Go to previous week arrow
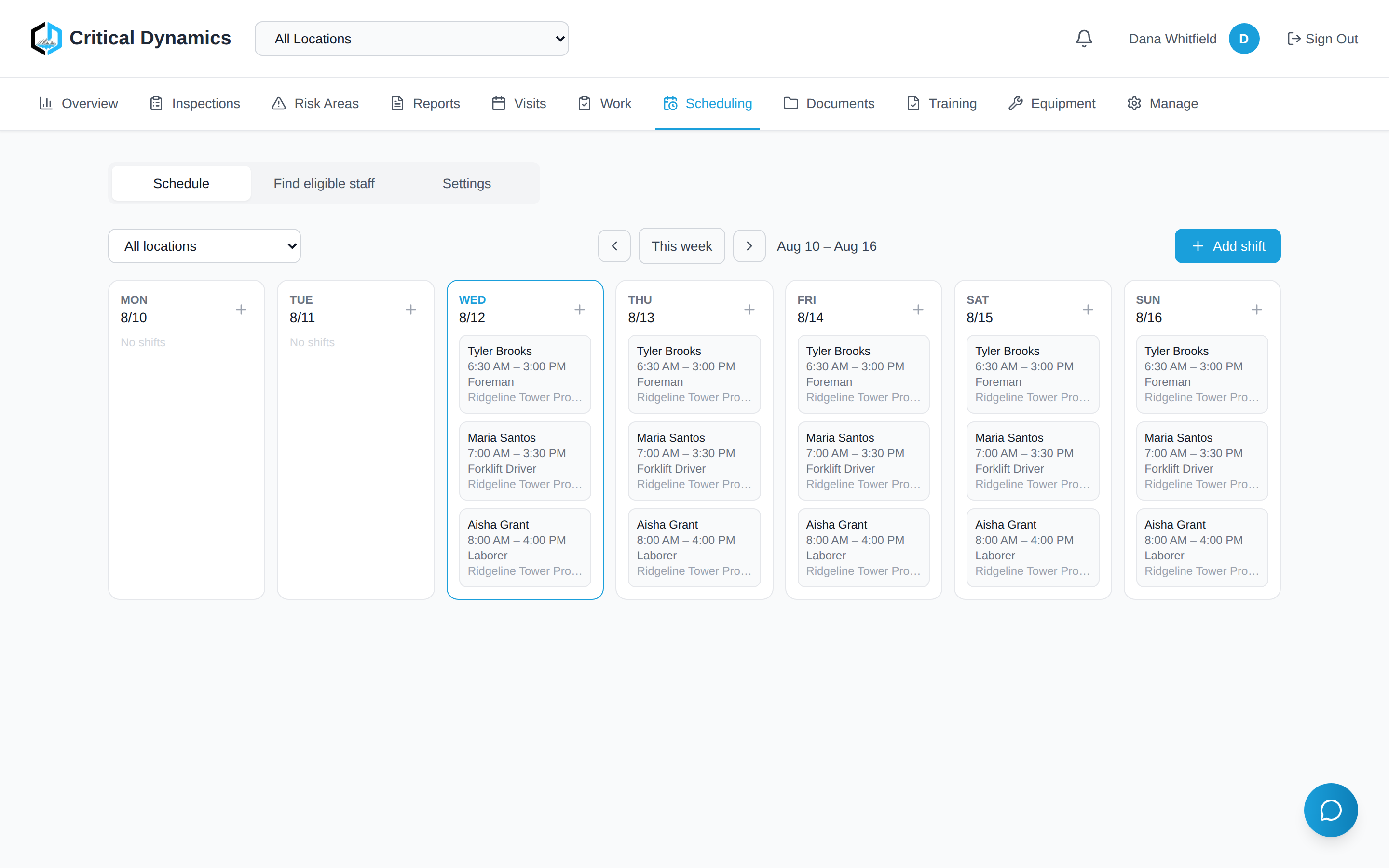Image resolution: width=1389 pixels, height=868 pixels. [614, 246]
